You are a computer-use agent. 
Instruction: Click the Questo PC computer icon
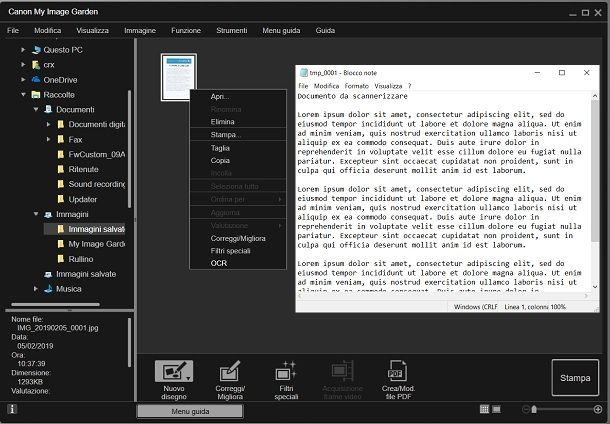(37, 50)
